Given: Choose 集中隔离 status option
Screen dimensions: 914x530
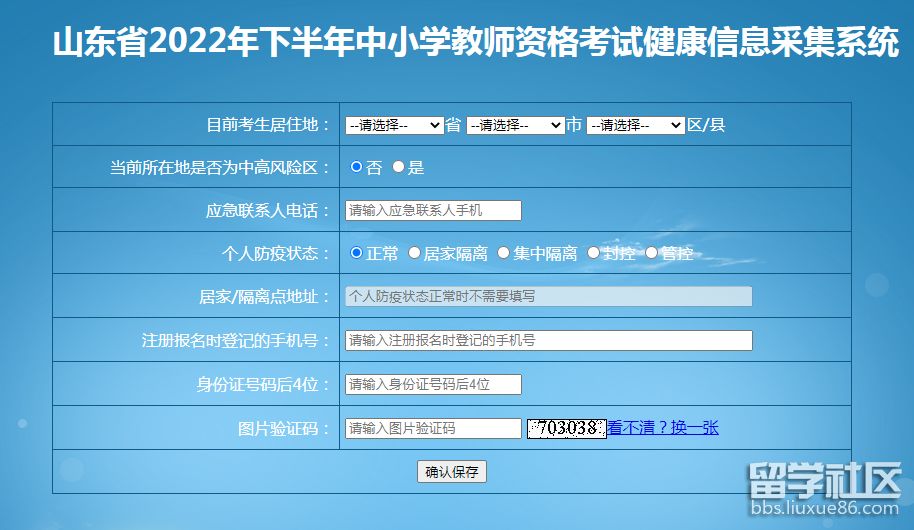Looking at the screenshot, I should click(504, 253).
